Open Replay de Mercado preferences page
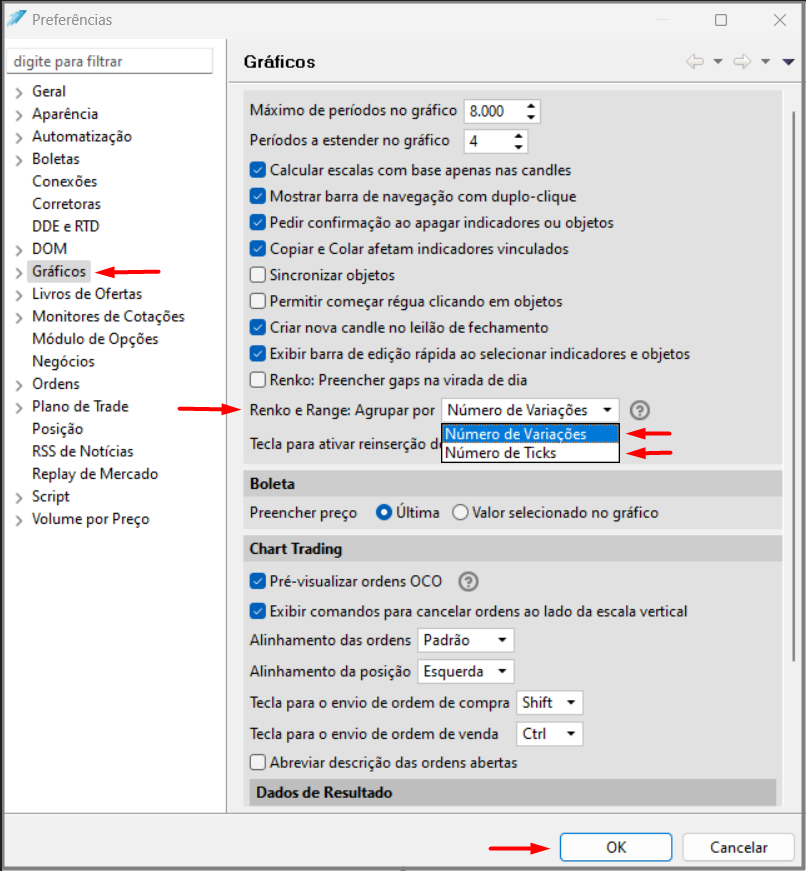 coord(95,474)
